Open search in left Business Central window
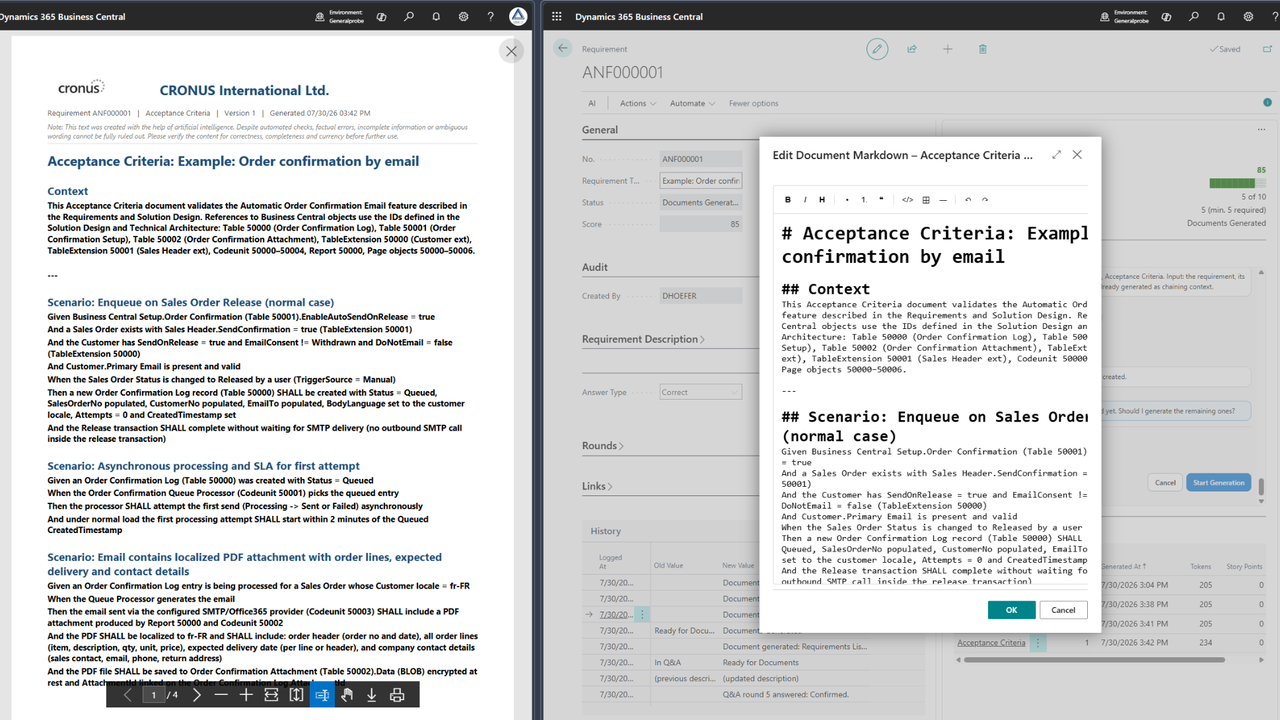The width and height of the screenshot is (1280, 720). 409,16
